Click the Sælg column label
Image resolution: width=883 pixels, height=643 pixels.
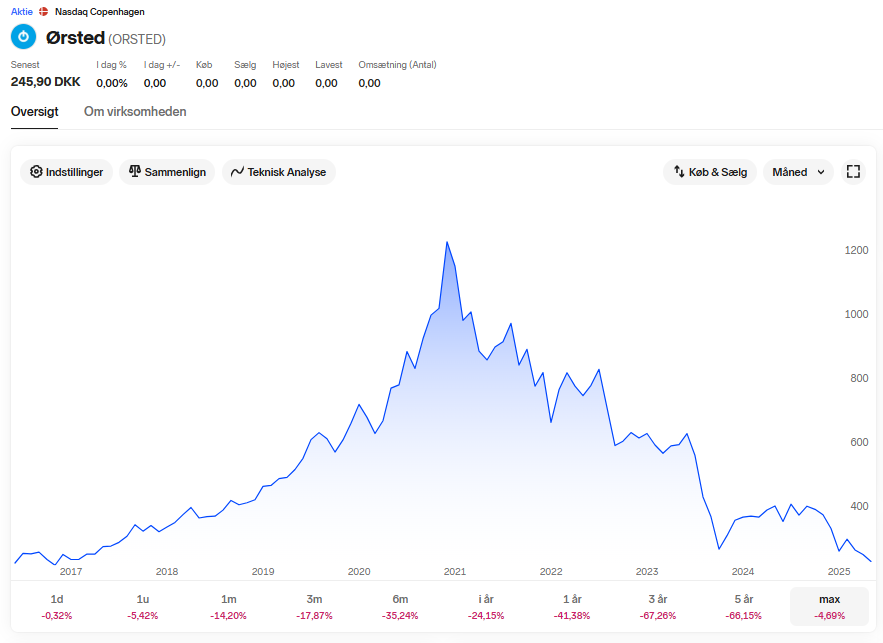coord(245,65)
